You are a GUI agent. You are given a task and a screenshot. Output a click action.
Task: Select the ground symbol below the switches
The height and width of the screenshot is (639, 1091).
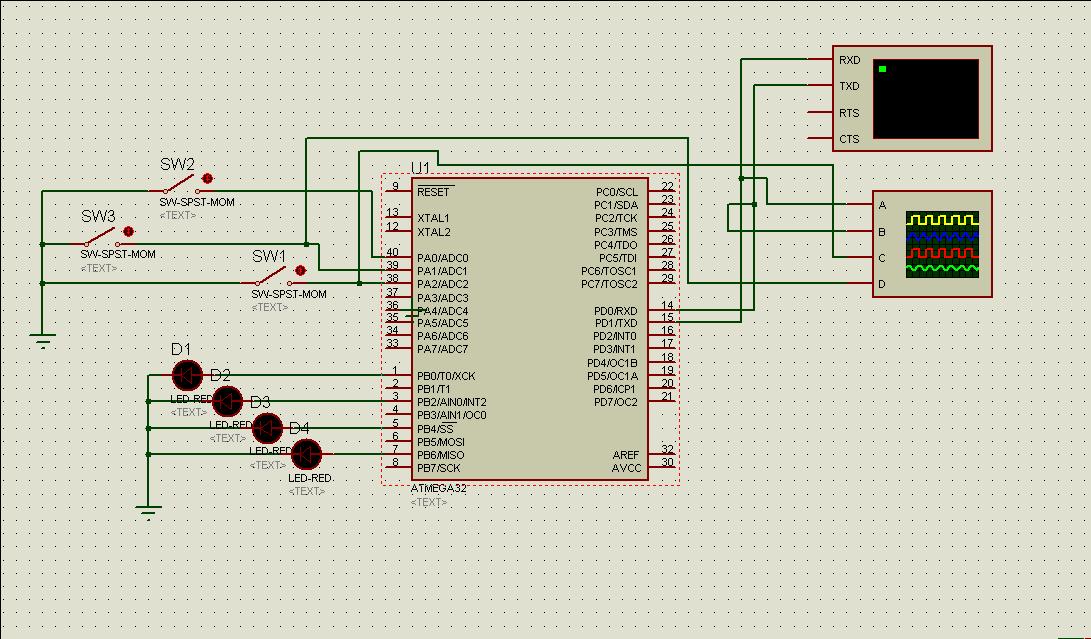tap(43, 341)
